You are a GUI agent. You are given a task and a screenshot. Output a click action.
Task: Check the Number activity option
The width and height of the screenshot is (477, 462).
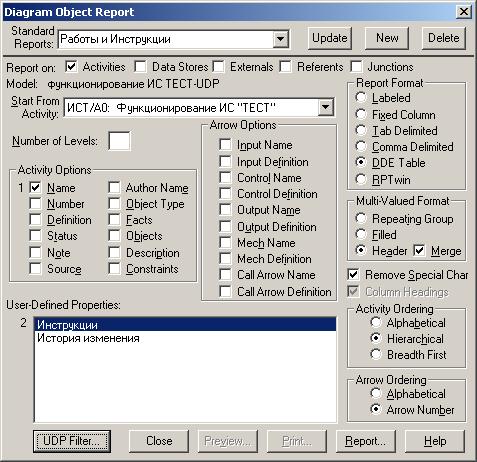coord(35,203)
